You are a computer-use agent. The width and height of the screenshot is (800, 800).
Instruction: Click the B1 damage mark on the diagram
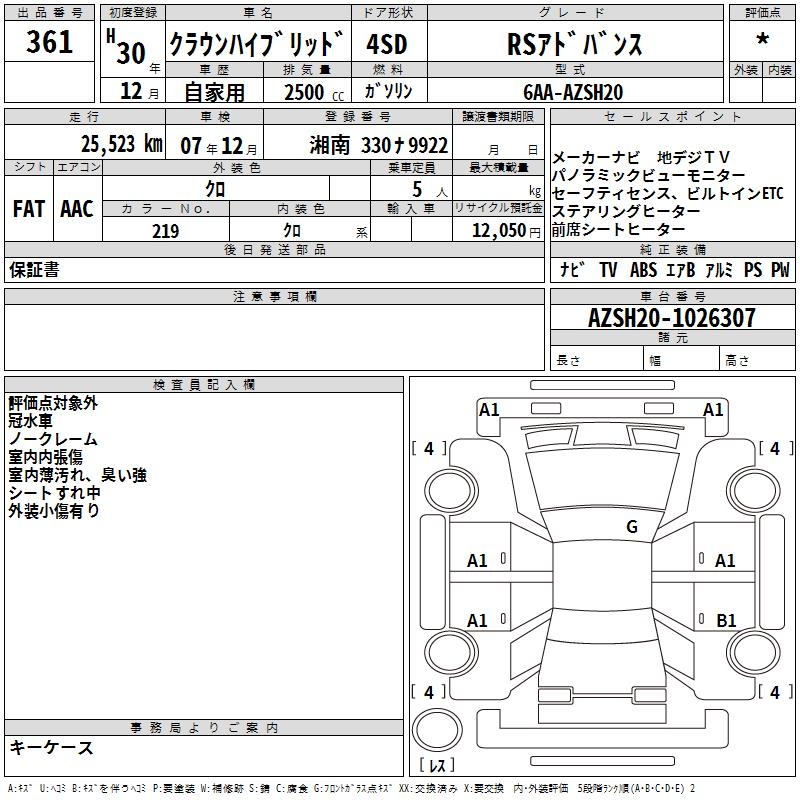pyautogui.click(x=726, y=621)
